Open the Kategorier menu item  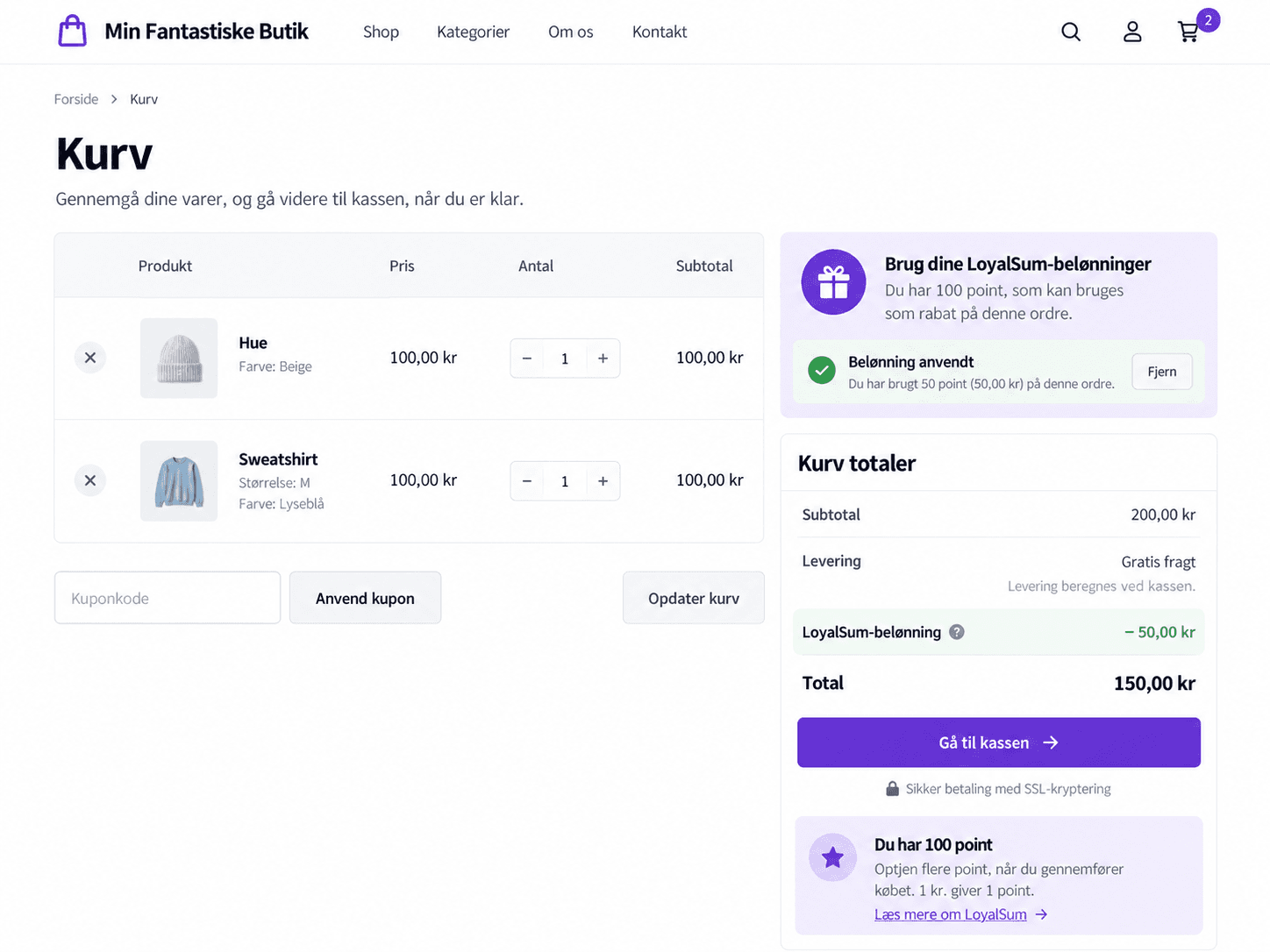click(x=474, y=32)
